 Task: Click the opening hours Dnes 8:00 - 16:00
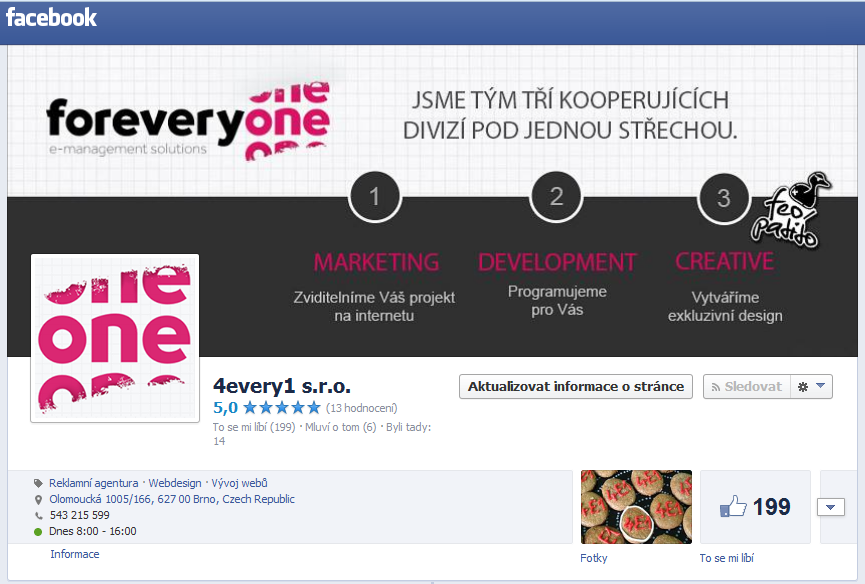point(93,531)
